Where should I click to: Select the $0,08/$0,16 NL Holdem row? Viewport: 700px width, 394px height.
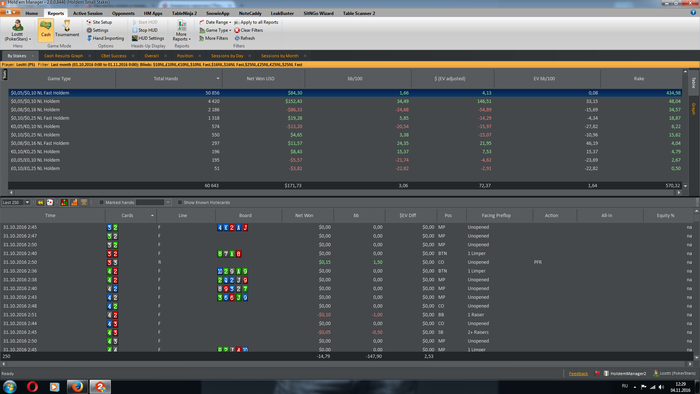[345, 110]
